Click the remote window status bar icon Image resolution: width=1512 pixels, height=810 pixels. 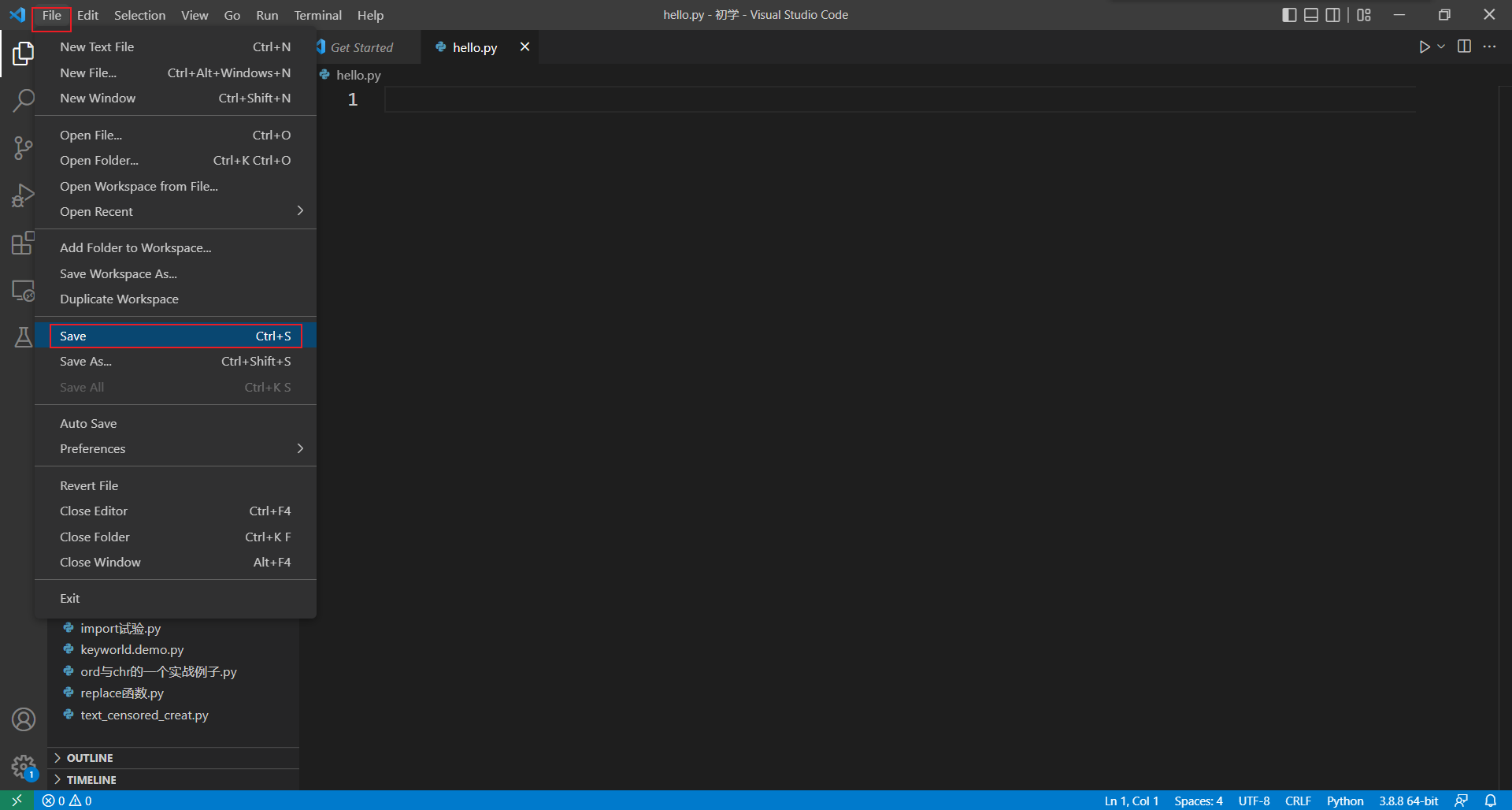click(17, 801)
